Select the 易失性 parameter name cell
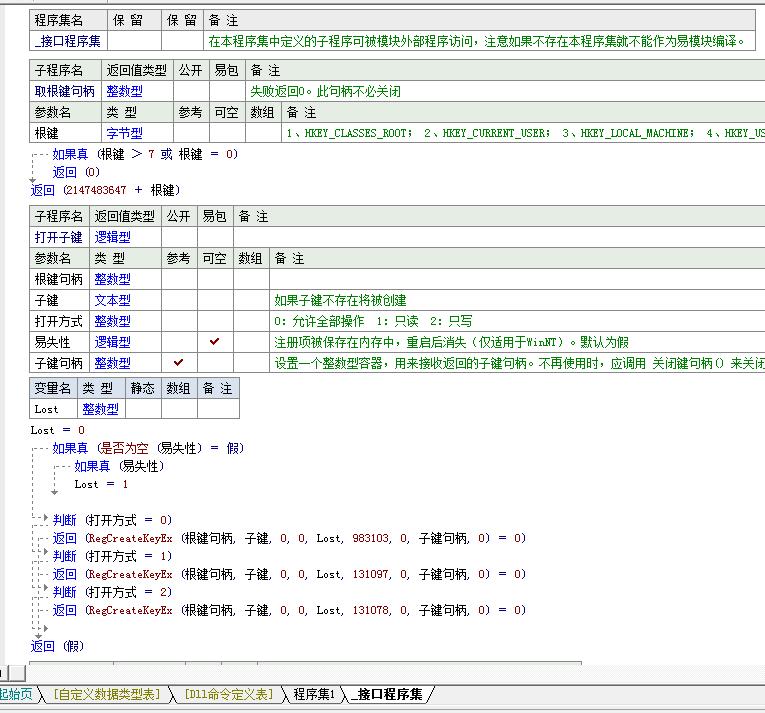 coord(59,342)
